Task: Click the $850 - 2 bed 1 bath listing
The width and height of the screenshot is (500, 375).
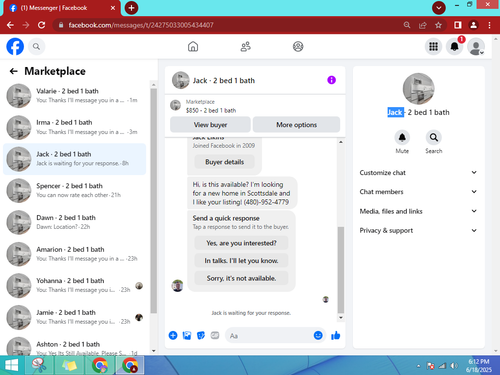Action: click(x=211, y=110)
